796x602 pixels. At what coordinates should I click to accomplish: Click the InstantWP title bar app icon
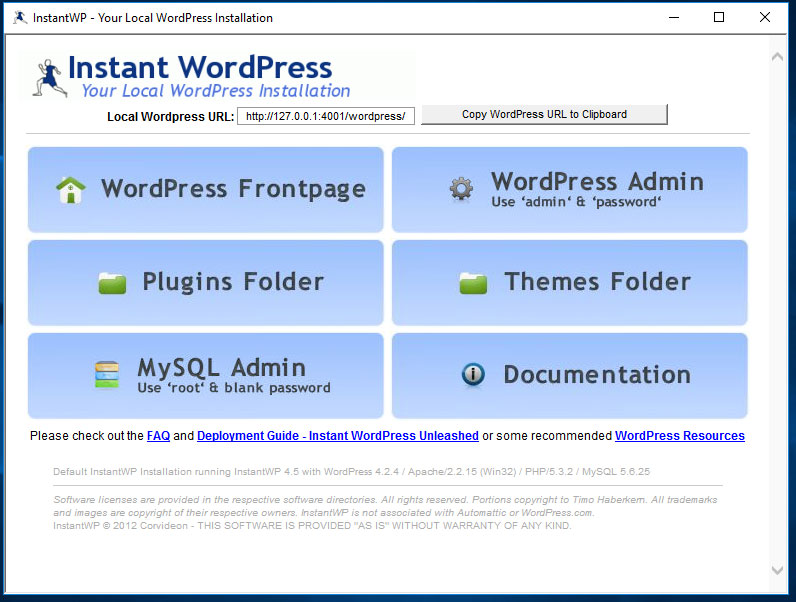point(20,18)
